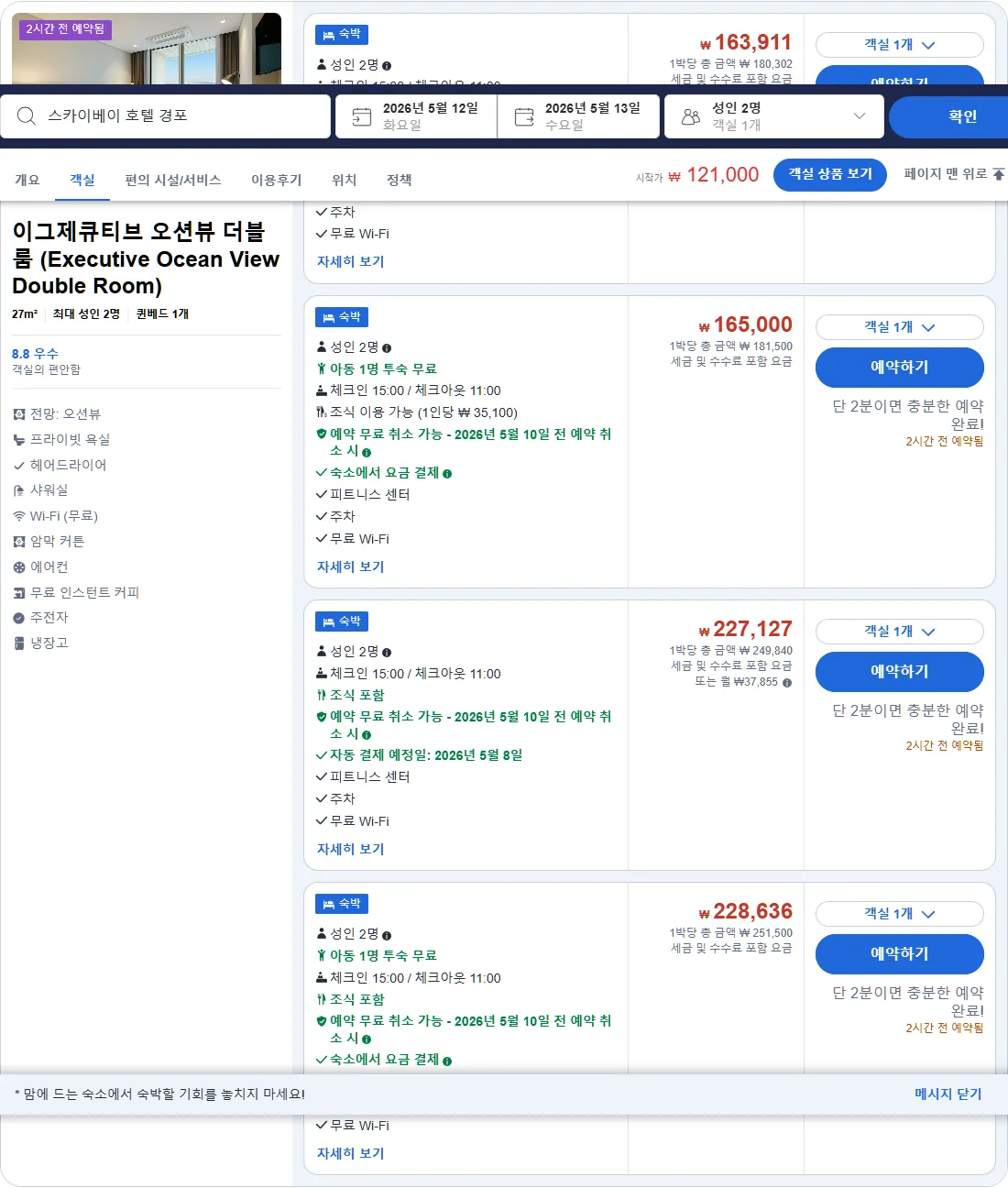
Task: Click the hotel search field 스카이베이 호텔 경포
Action: coord(165,116)
